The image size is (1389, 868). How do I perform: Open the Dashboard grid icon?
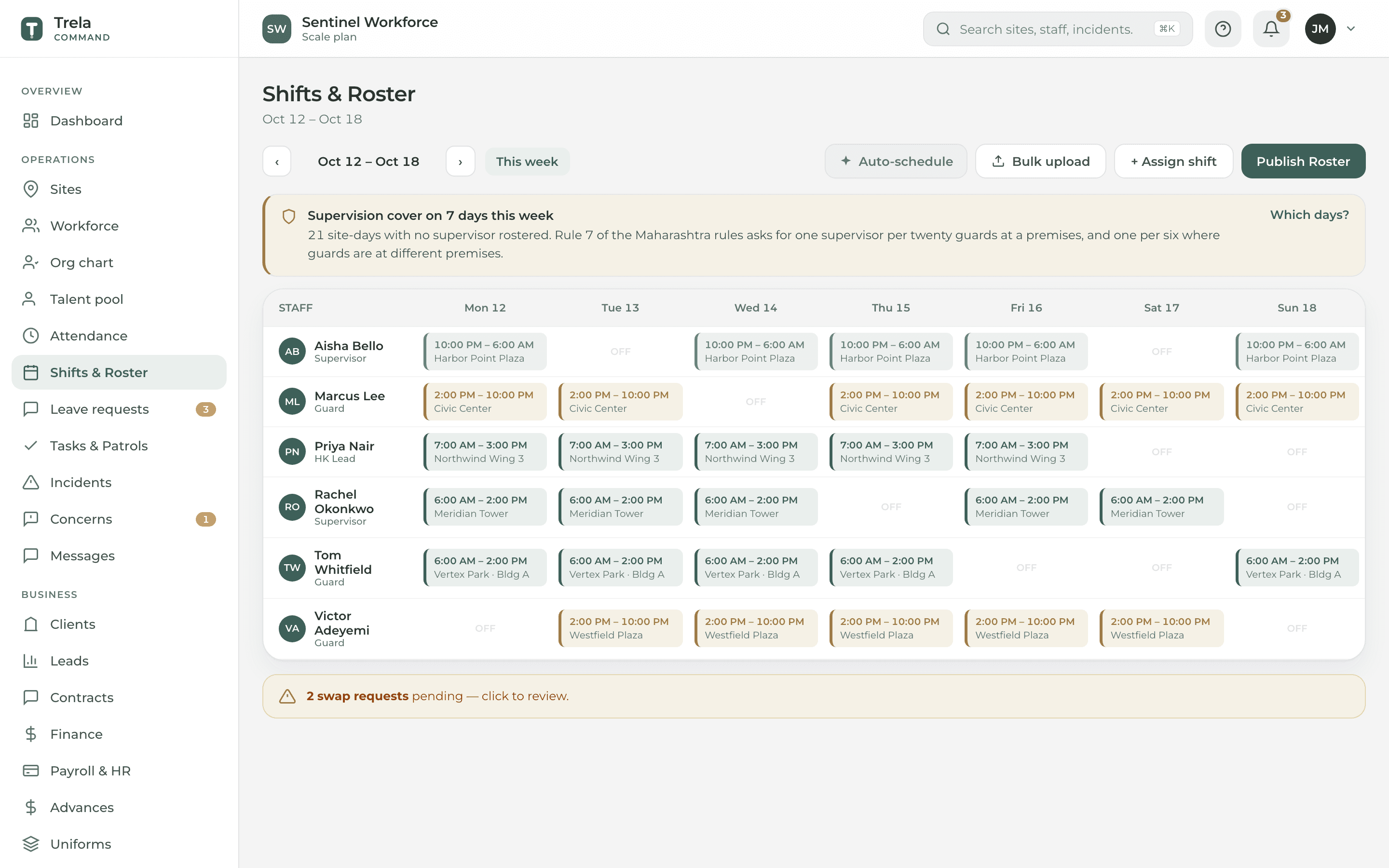[30, 121]
